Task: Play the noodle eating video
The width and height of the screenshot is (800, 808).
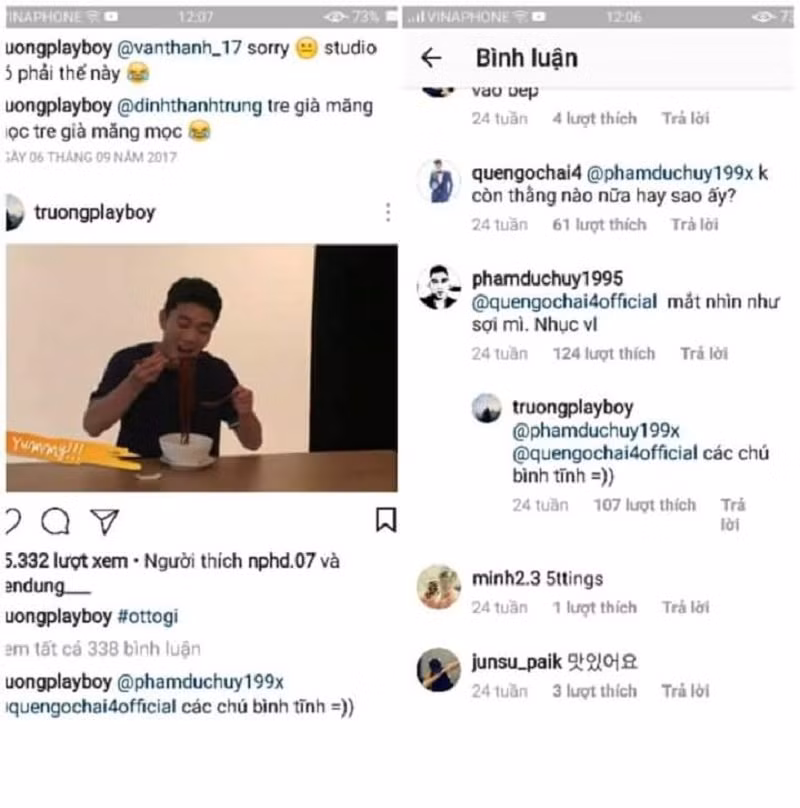Action: 202,368
